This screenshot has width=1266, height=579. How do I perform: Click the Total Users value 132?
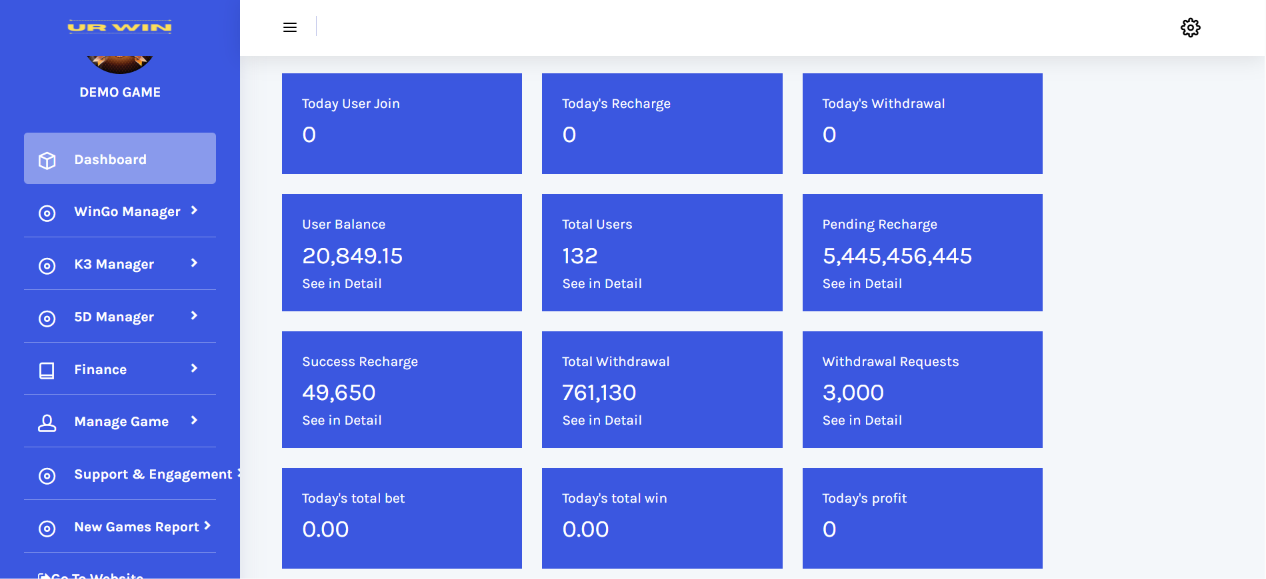point(580,256)
